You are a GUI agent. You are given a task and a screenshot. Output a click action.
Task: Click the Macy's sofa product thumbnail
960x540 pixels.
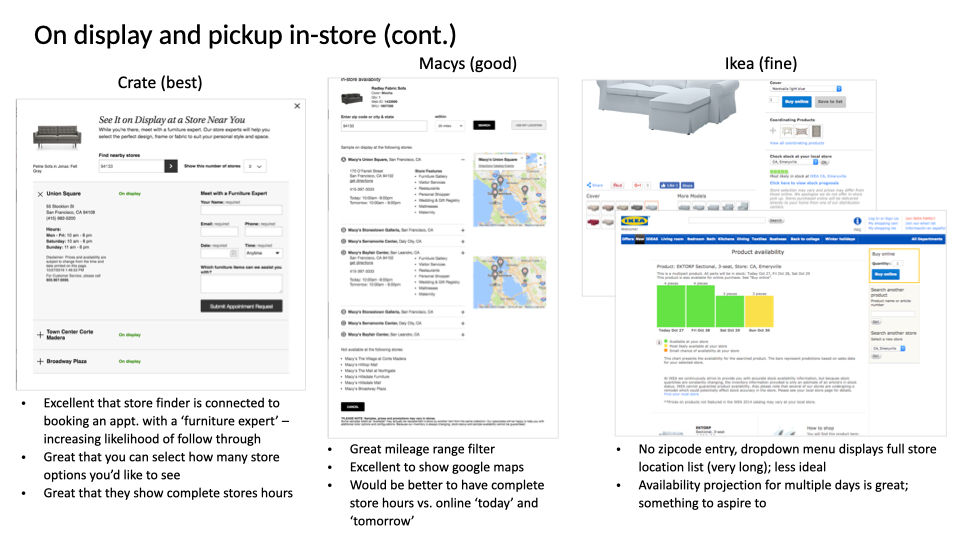(352, 98)
